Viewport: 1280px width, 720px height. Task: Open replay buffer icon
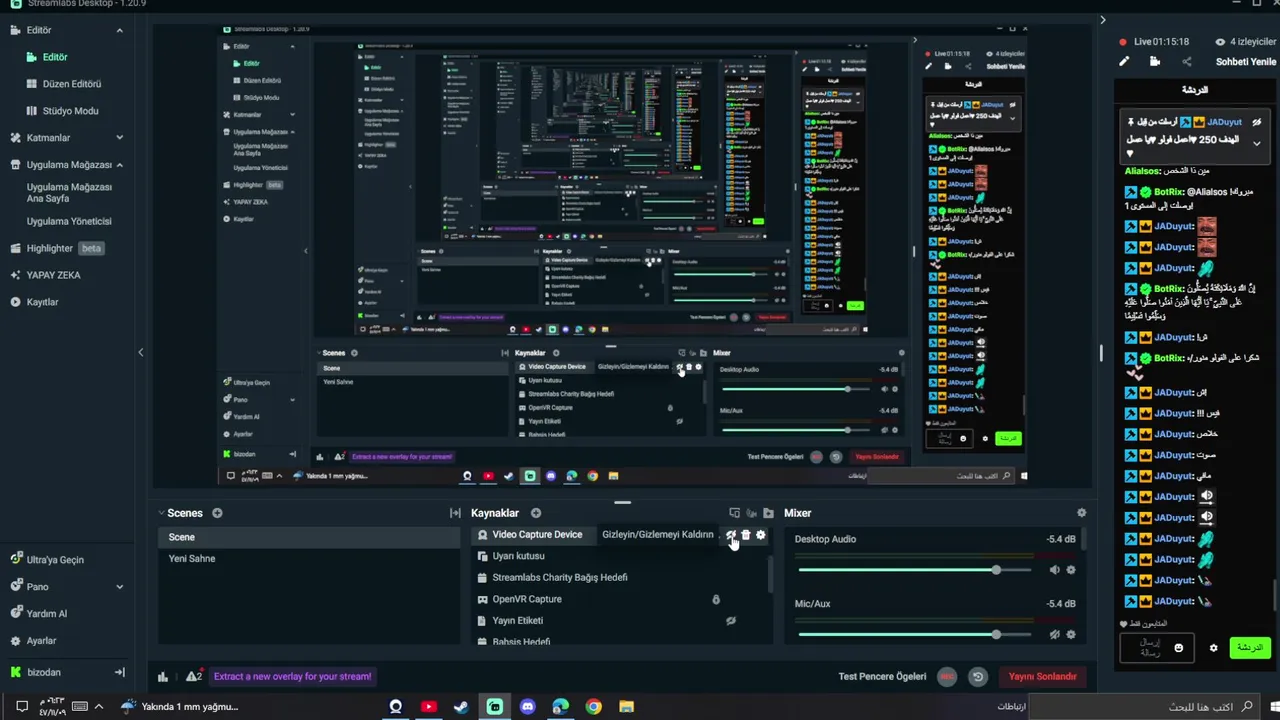click(x=978, y=677)
